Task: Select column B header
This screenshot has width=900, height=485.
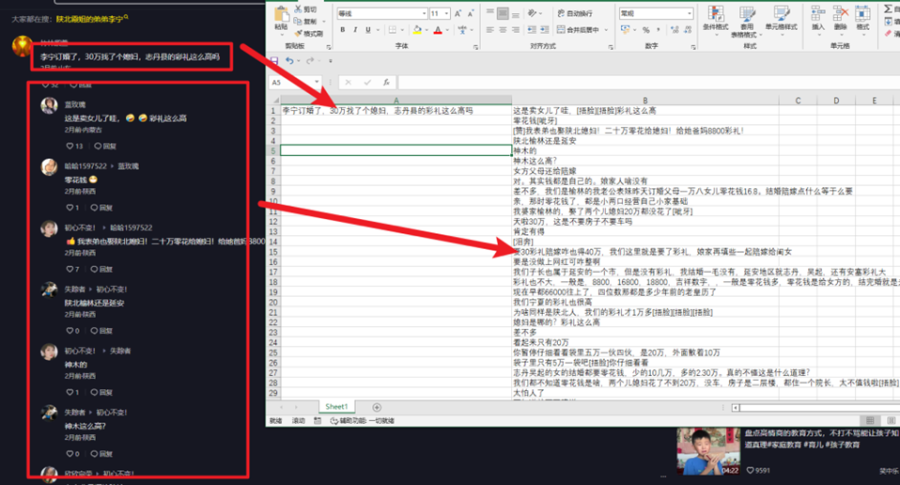Action: 645,100
